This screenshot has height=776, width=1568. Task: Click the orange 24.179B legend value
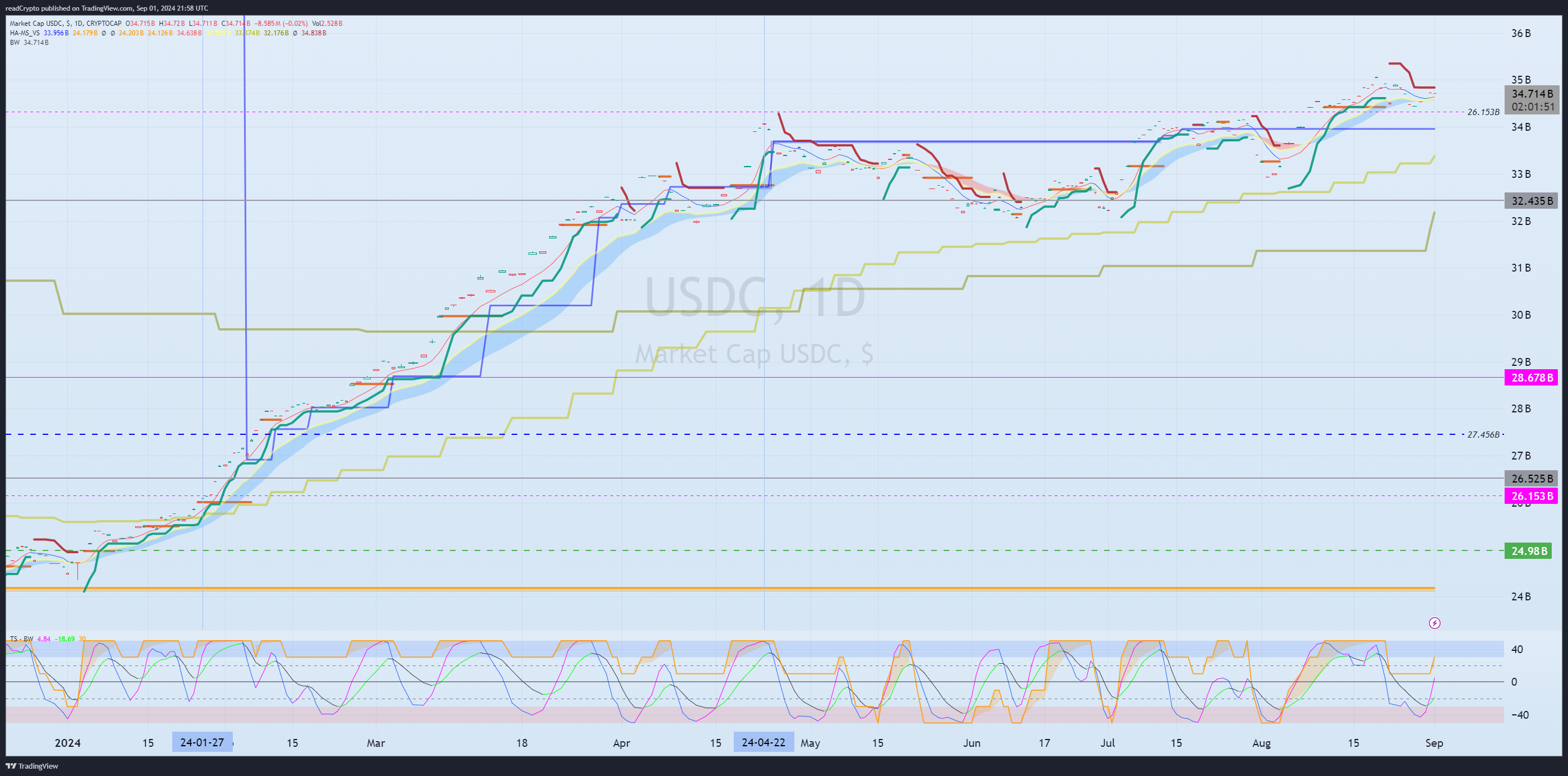point(85,33)
